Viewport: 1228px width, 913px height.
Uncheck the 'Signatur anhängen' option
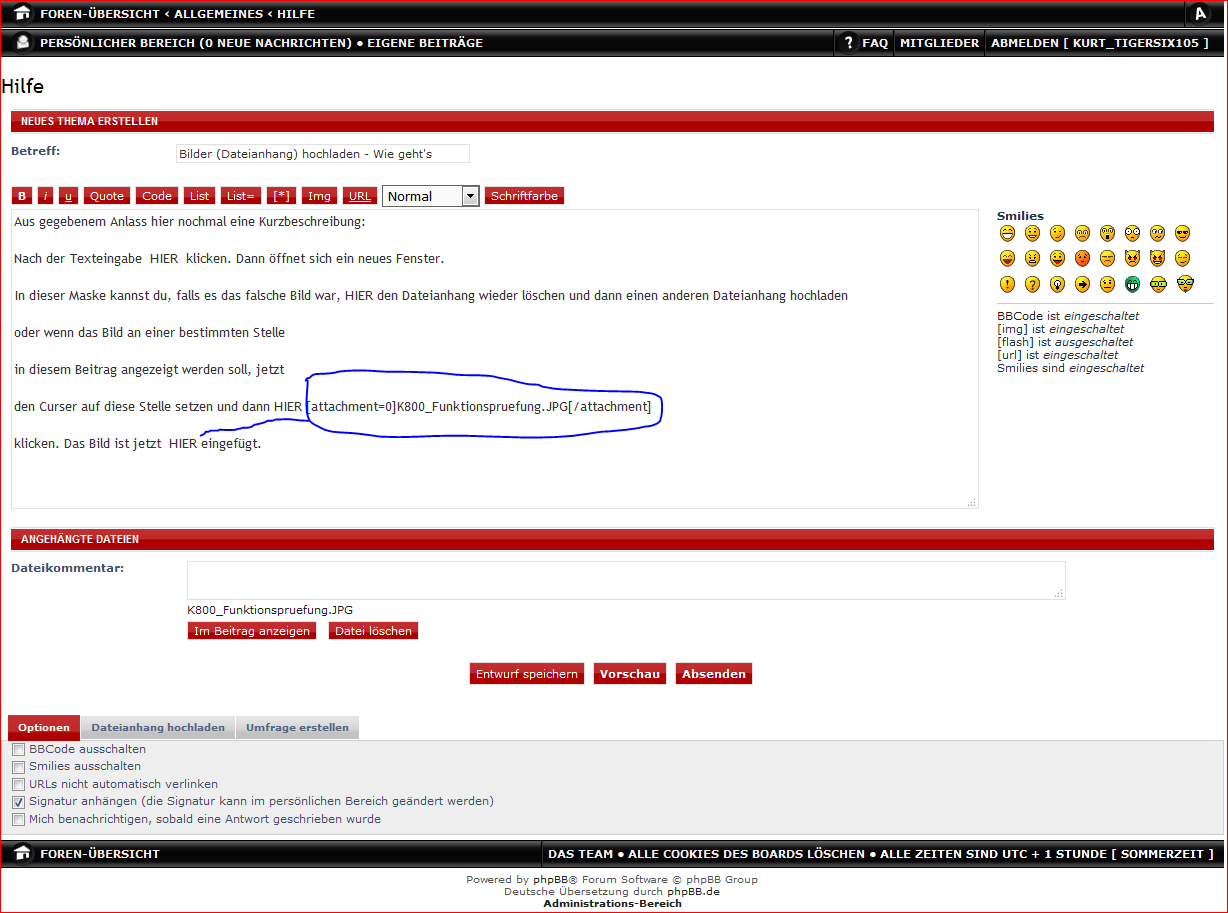(x=19, y=802)
